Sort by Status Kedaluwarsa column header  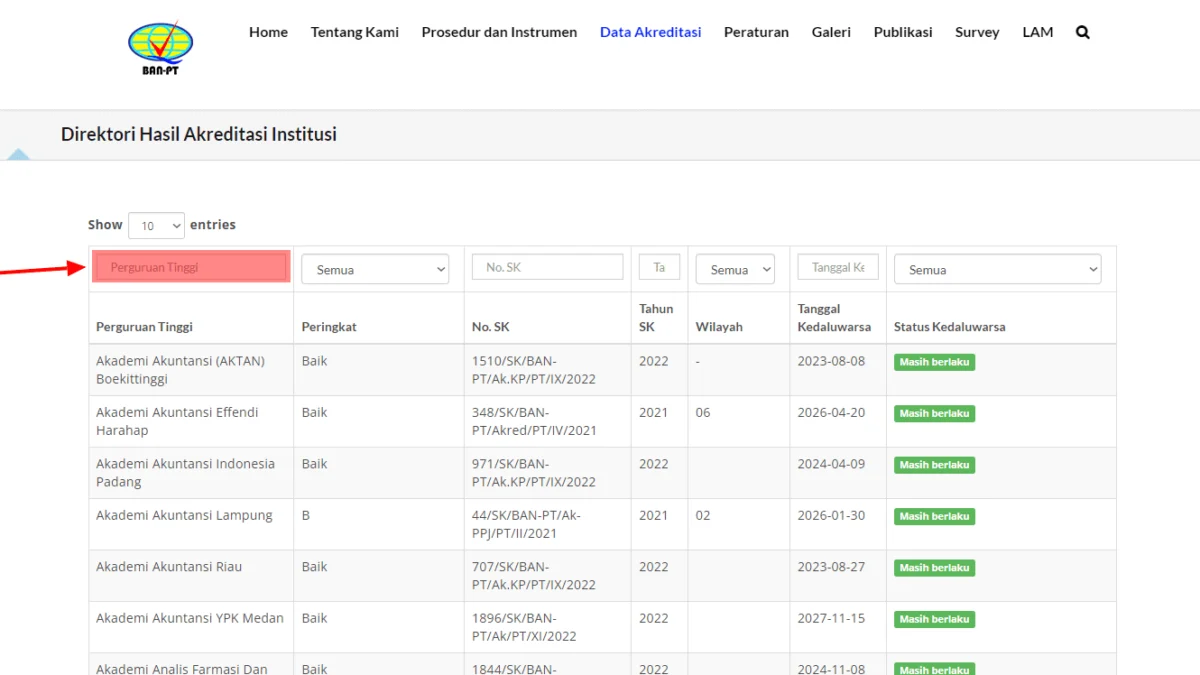(950, 327)
